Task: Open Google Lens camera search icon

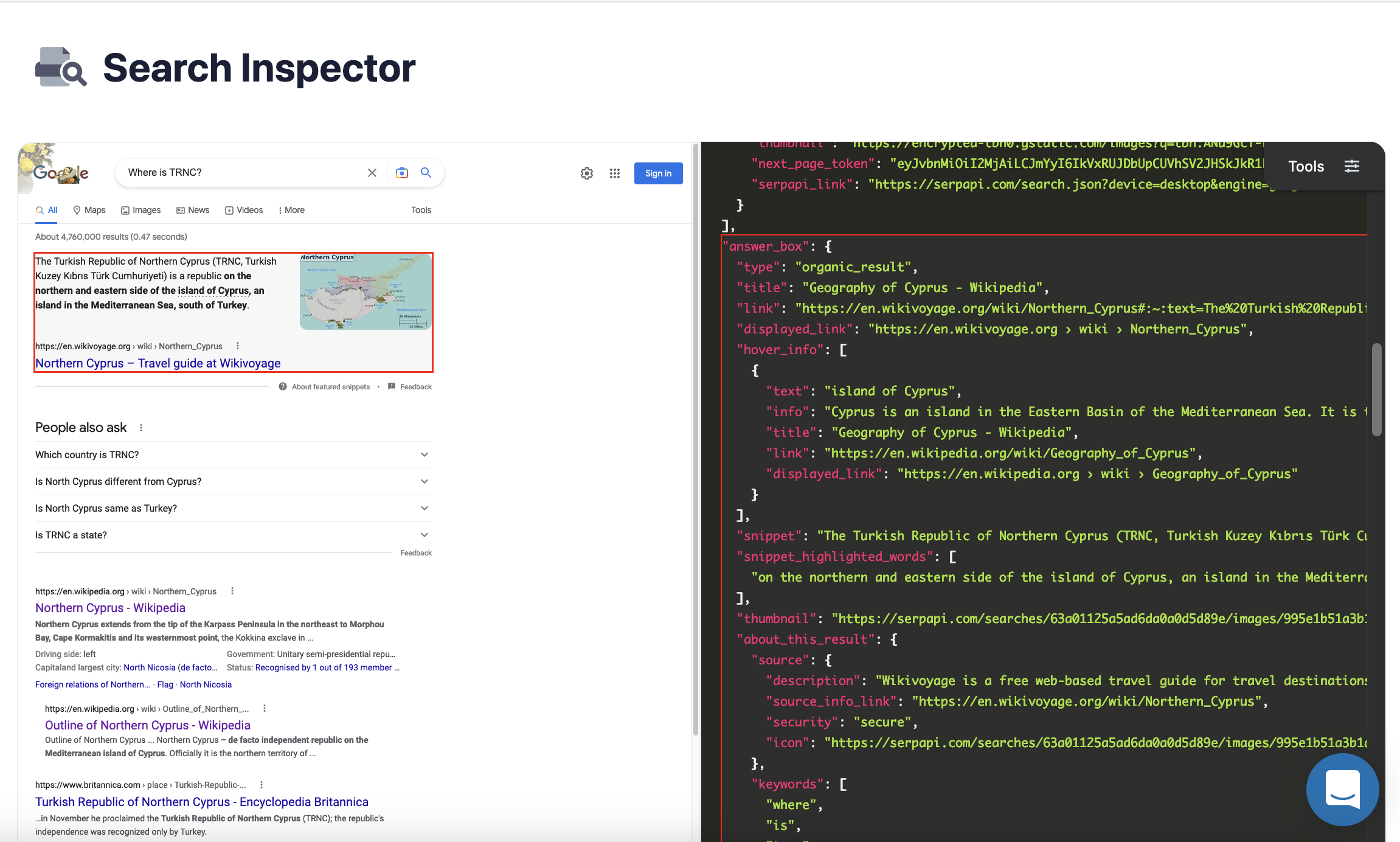Action: (x=401, y=173)
